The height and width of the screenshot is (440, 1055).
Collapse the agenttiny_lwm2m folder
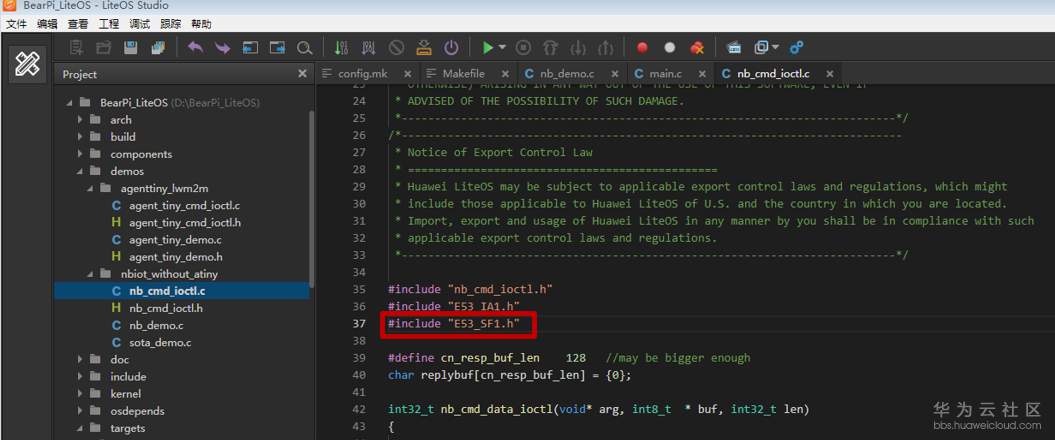(90, 188)
